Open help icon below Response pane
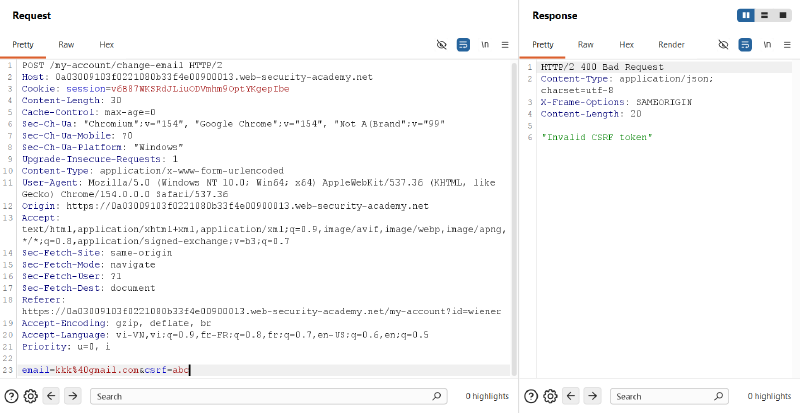 [x=531, y=396]
